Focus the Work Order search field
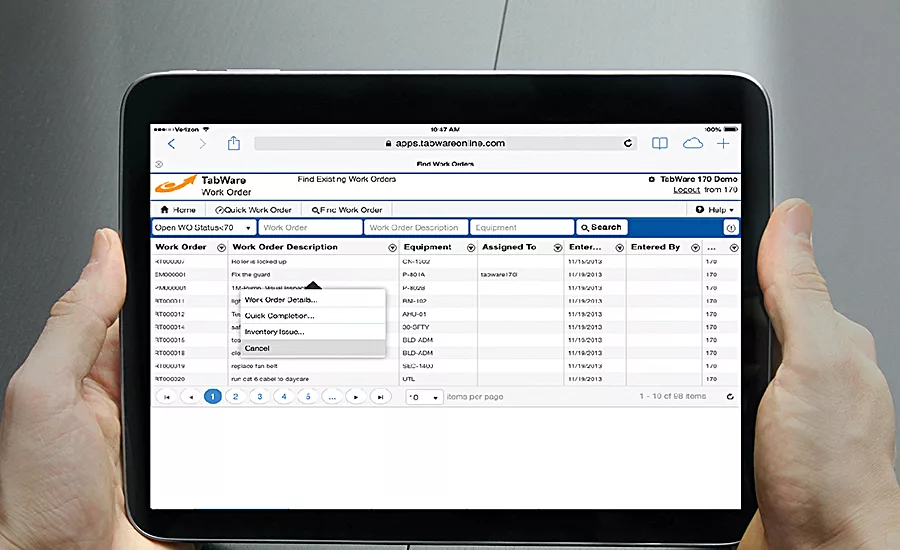Screen dimensions: 900x550 [x=310, y=227]
